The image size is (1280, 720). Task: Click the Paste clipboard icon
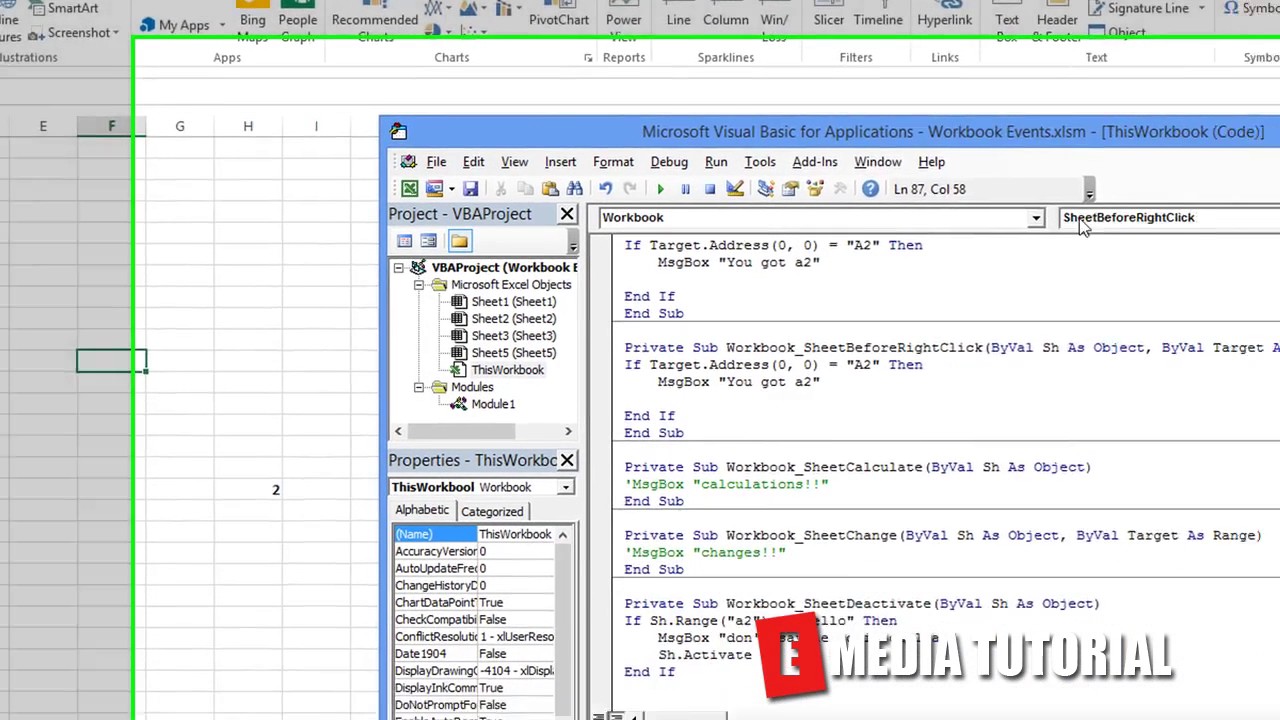pos(550,189)
